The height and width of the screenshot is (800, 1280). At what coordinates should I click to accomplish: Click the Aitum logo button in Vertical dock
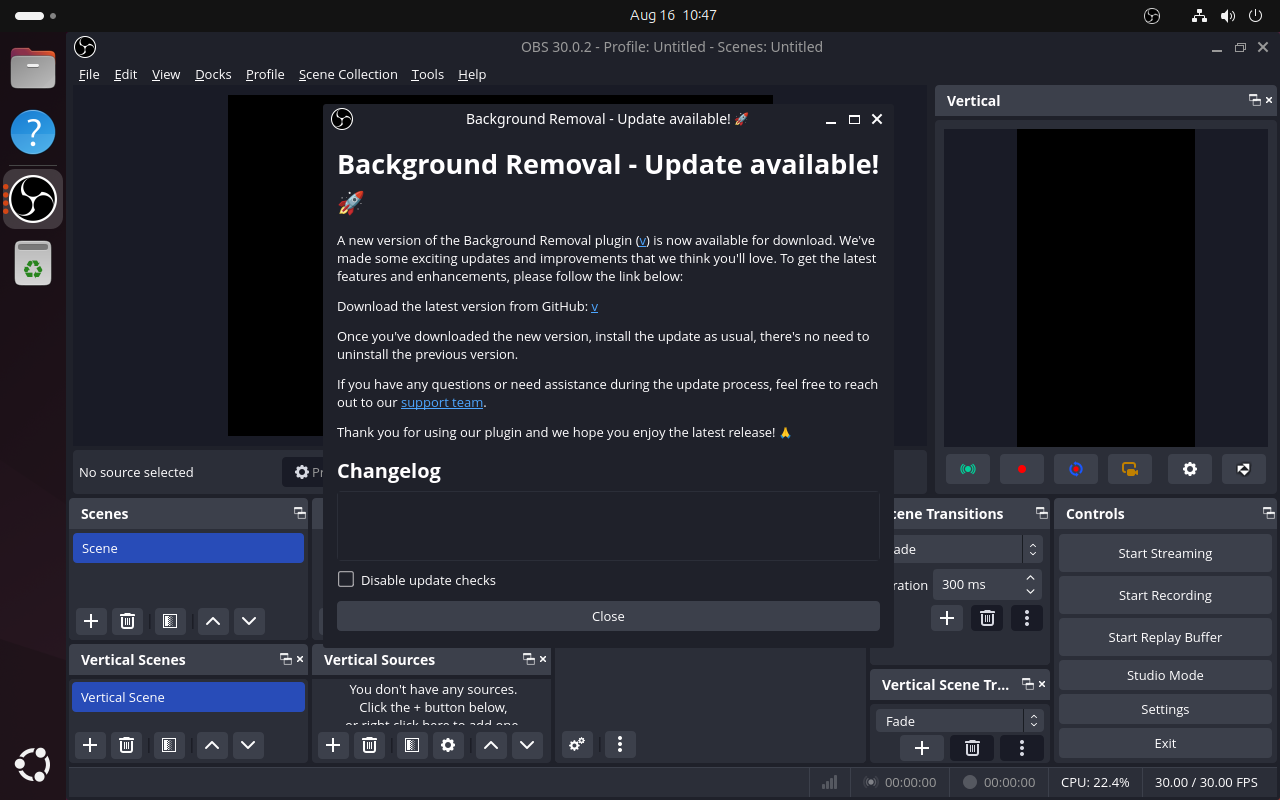(x=1244, y=469)
